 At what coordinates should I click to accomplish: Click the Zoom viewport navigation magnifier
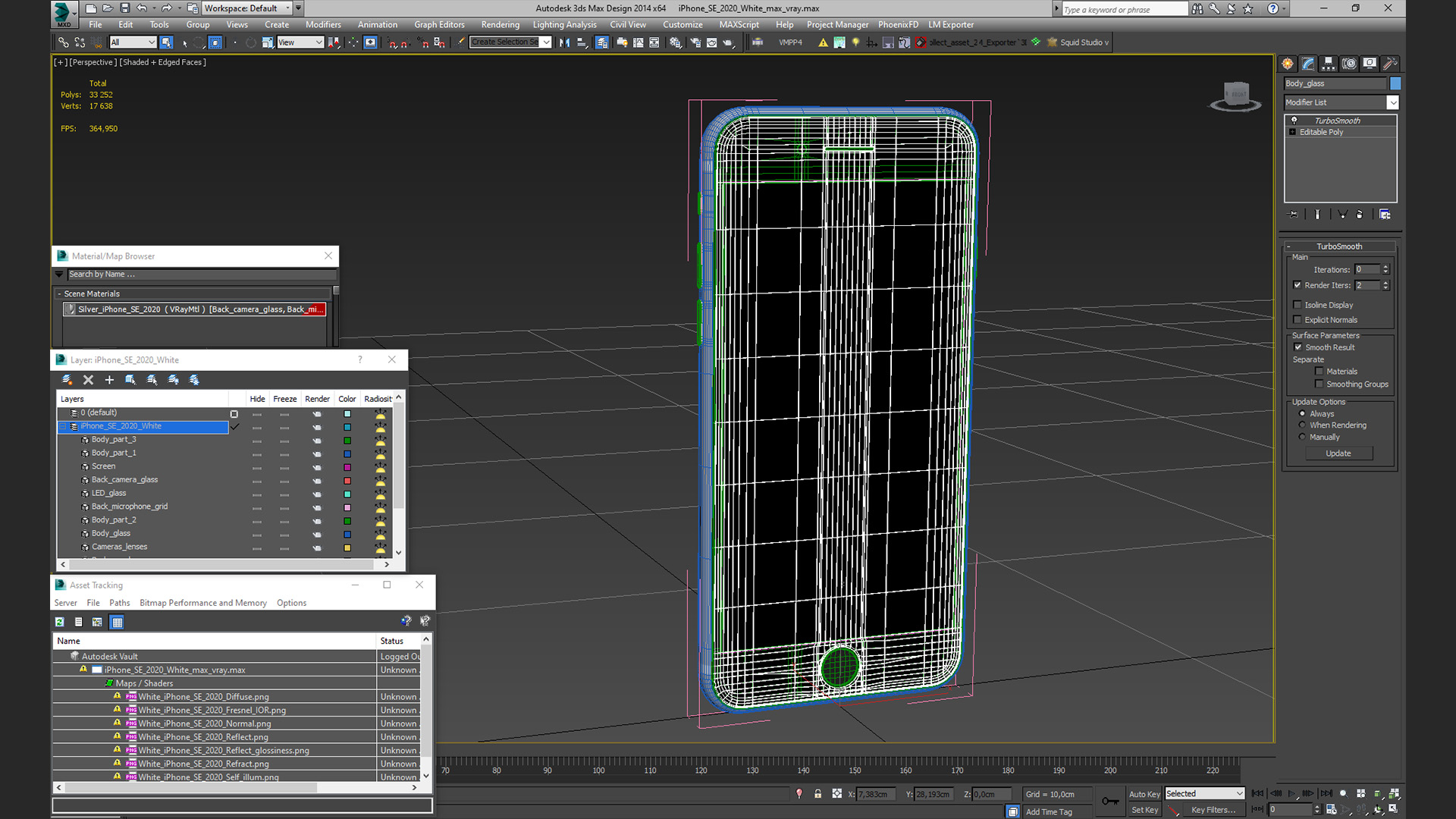1344,794
